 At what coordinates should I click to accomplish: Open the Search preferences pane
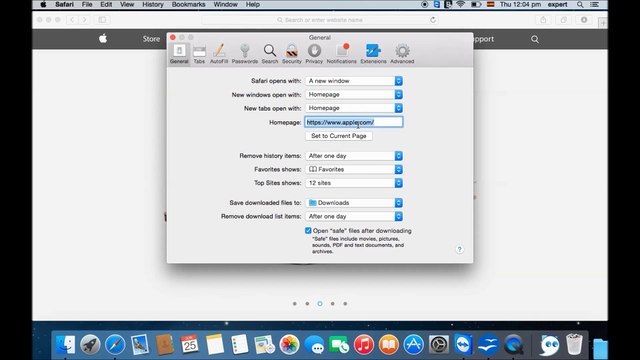click(x=270, y=54)
